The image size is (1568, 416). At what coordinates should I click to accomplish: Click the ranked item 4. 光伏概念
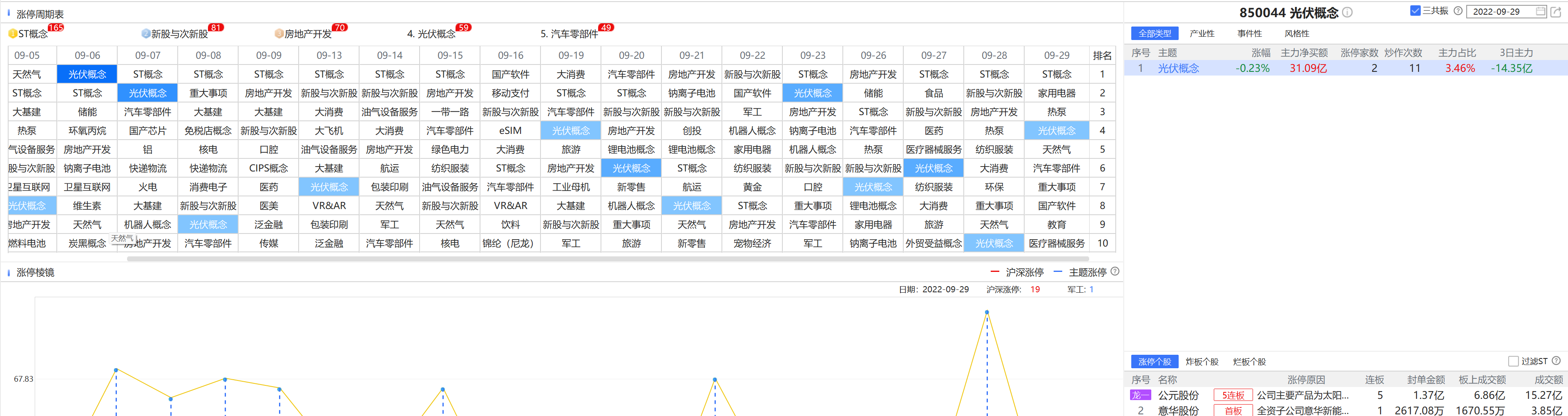[431, 34]
